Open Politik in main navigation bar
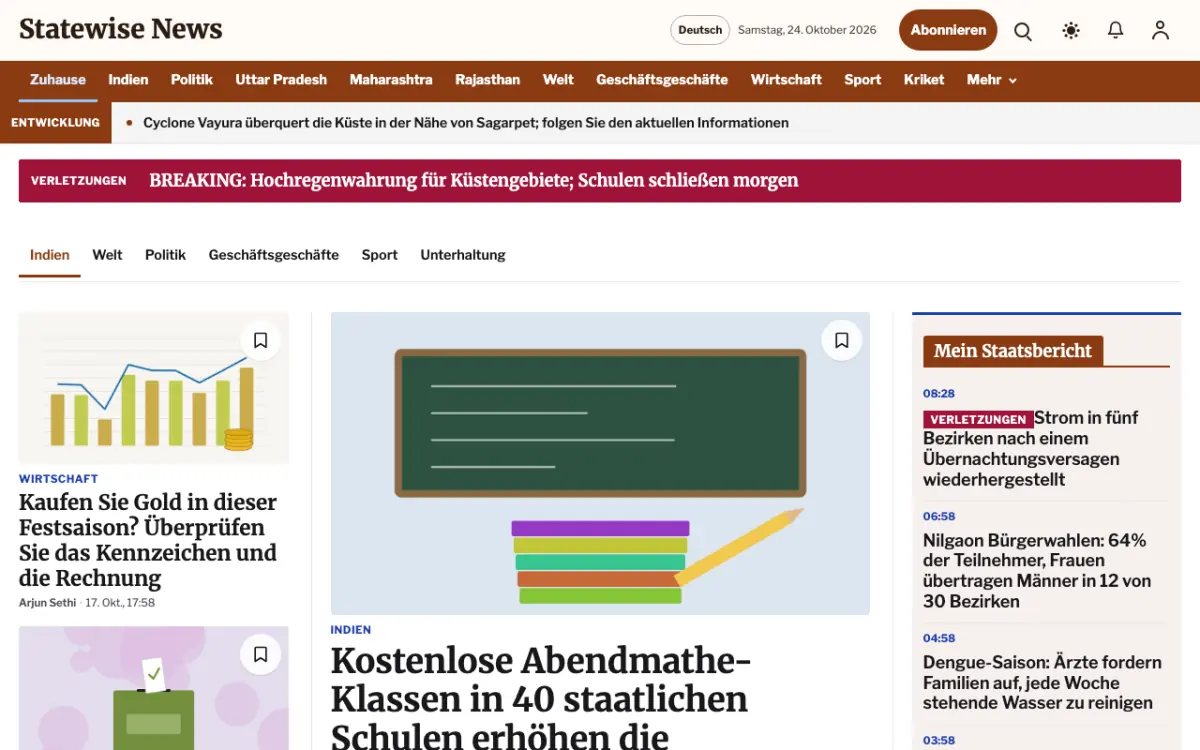Screen dimensions: 1200x750 pyautogui.click(x=192, y=80)
